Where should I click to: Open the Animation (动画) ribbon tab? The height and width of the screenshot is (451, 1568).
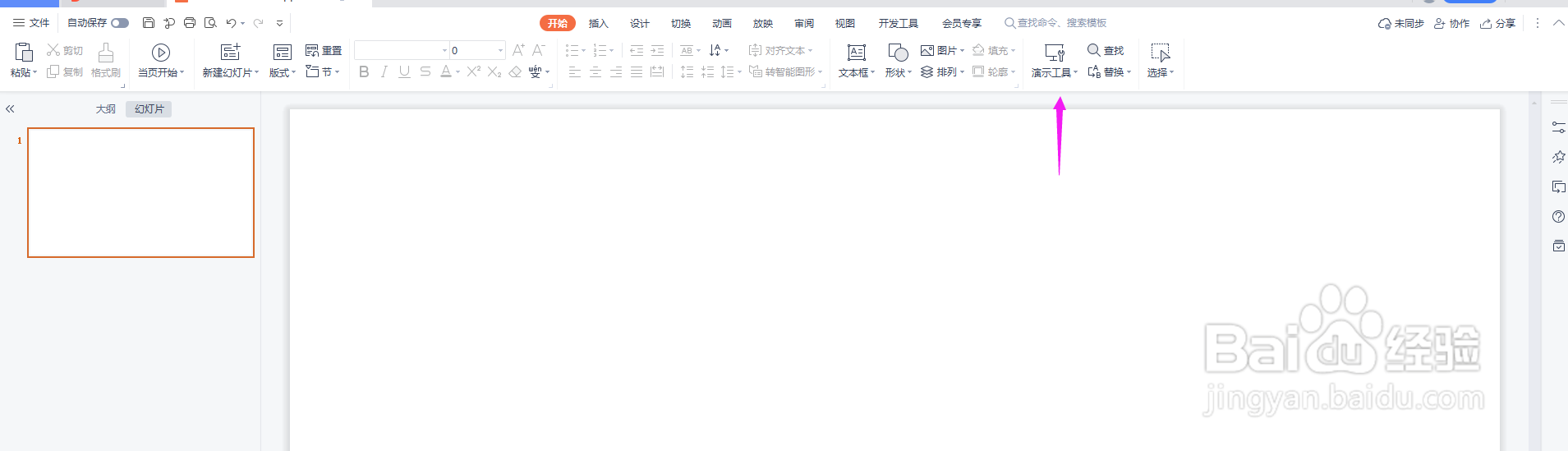pyautogui.click(x=722, y=23)
